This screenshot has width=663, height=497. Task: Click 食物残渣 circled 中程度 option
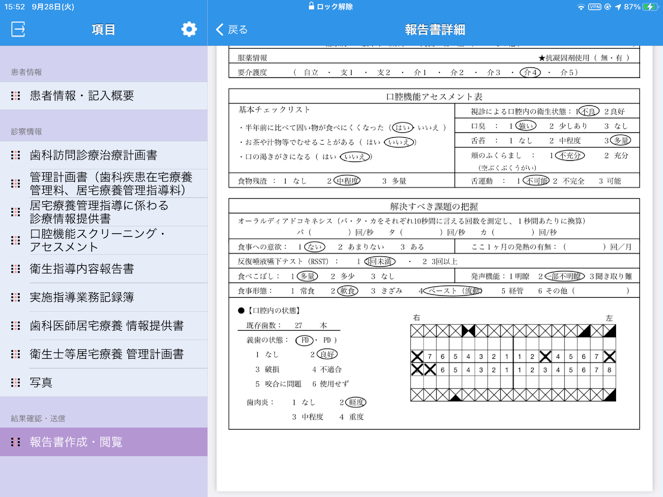347,181
